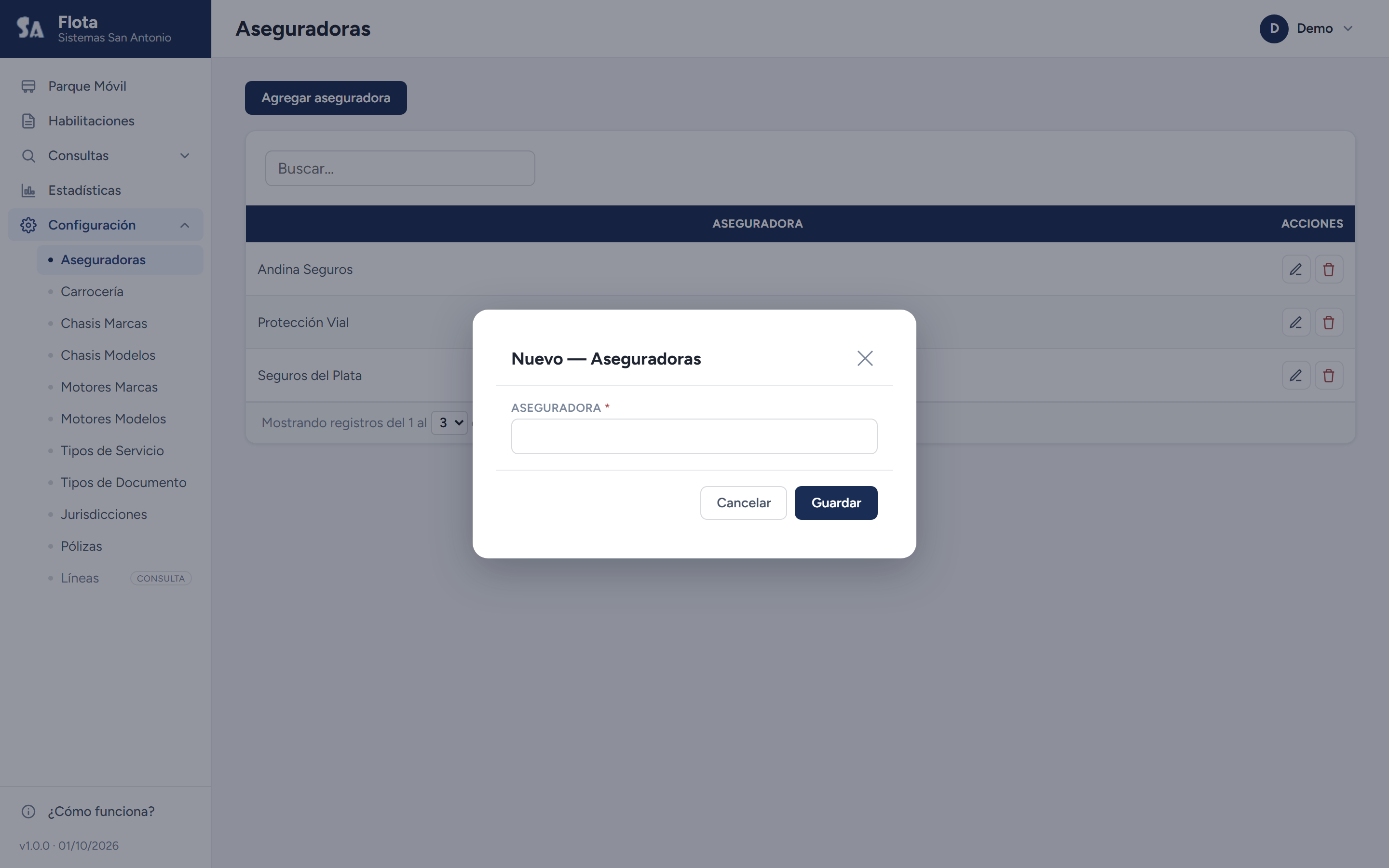Select Motores Modelos submenu item
Image resolution: width=1389 pixels, height=868 pixels.
(x=120, y=419)
